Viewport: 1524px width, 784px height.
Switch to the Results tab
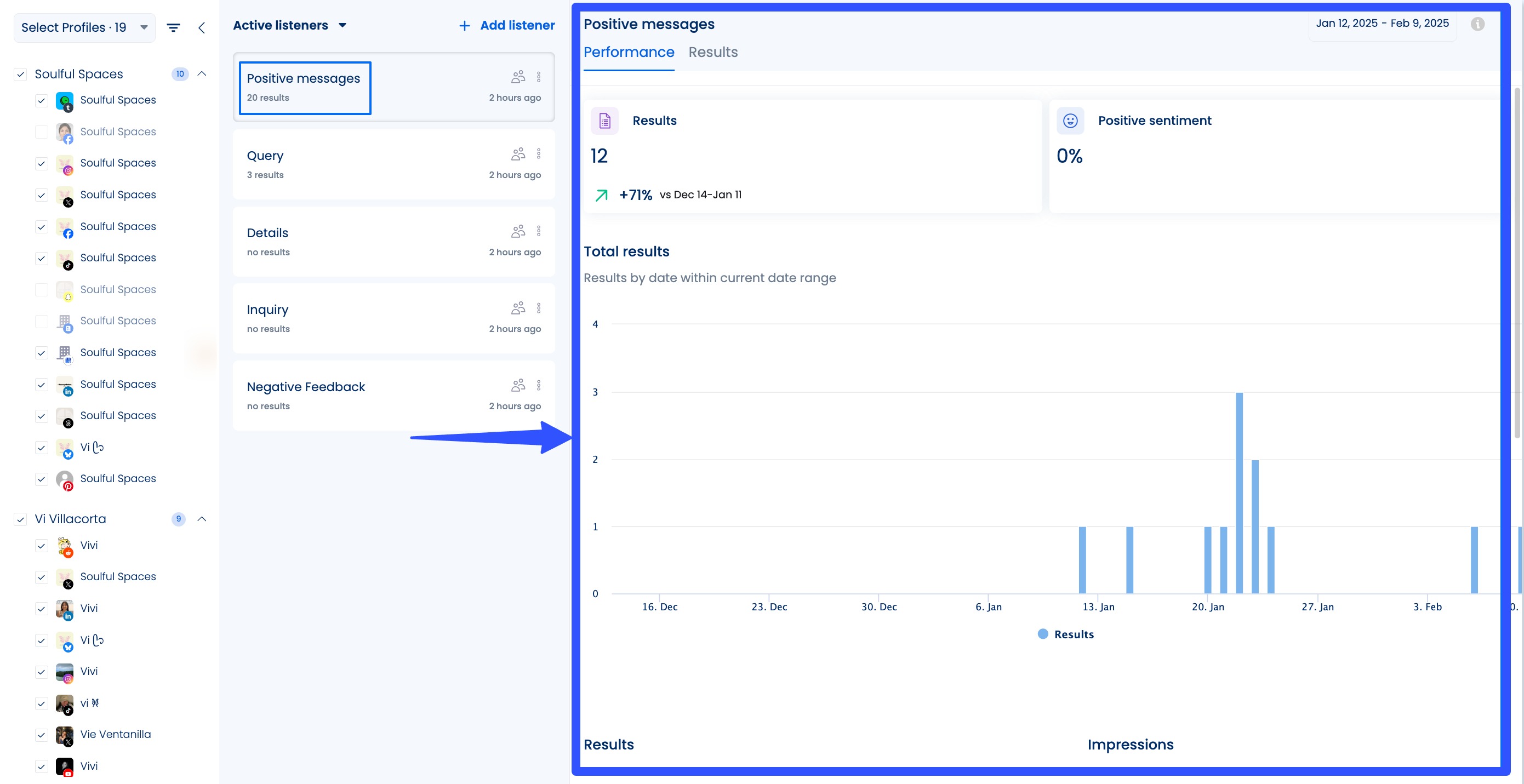(x=713, y=52)
